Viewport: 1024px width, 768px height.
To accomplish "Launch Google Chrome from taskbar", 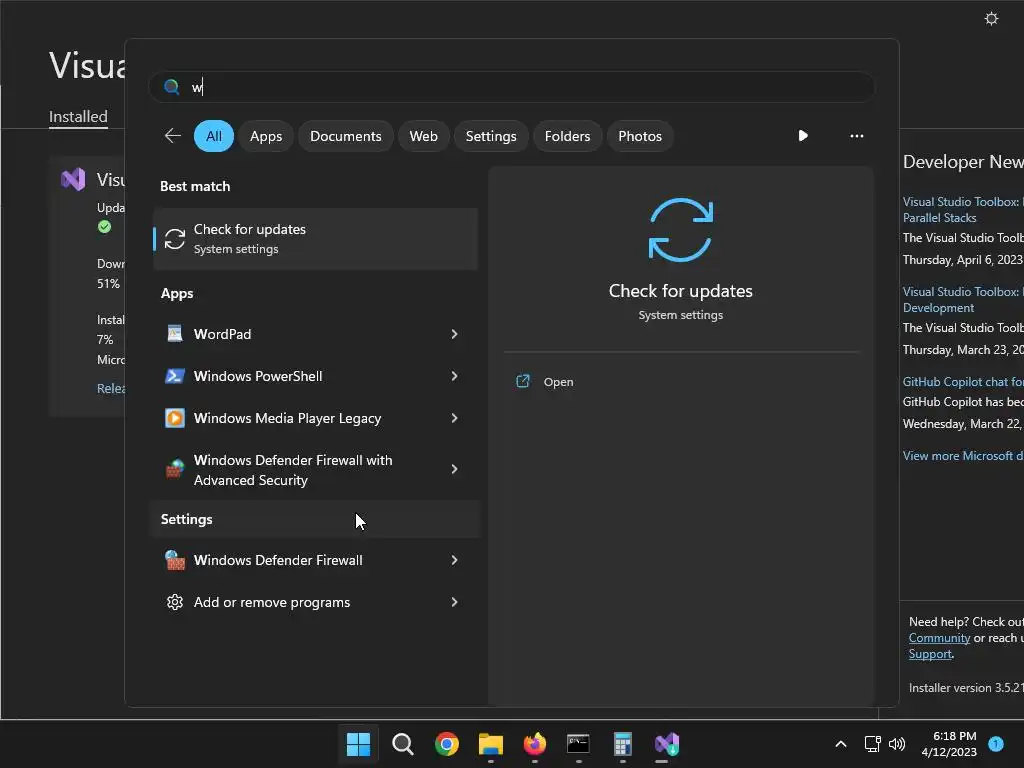I will tap(447, 744).
